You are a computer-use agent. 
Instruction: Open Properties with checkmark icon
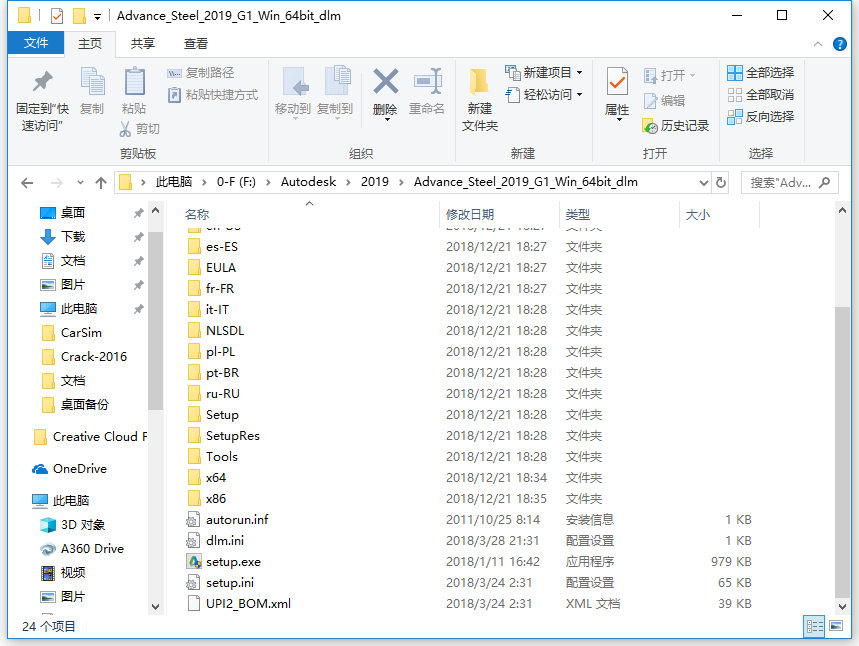pos(617,83)
